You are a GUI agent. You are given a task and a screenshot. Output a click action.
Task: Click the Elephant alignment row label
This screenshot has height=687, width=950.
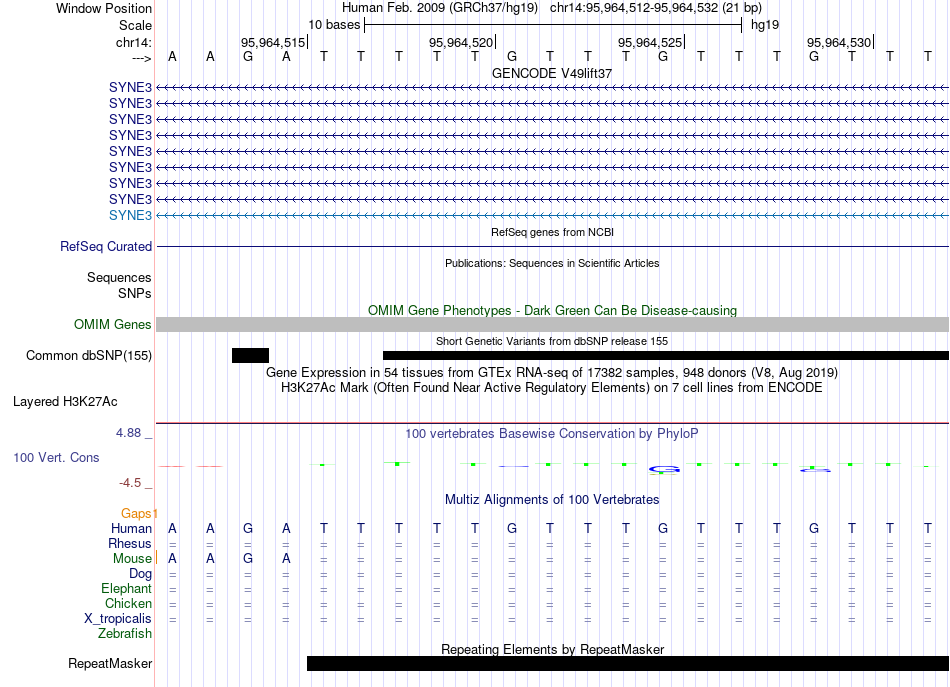[x=126, y=588]
